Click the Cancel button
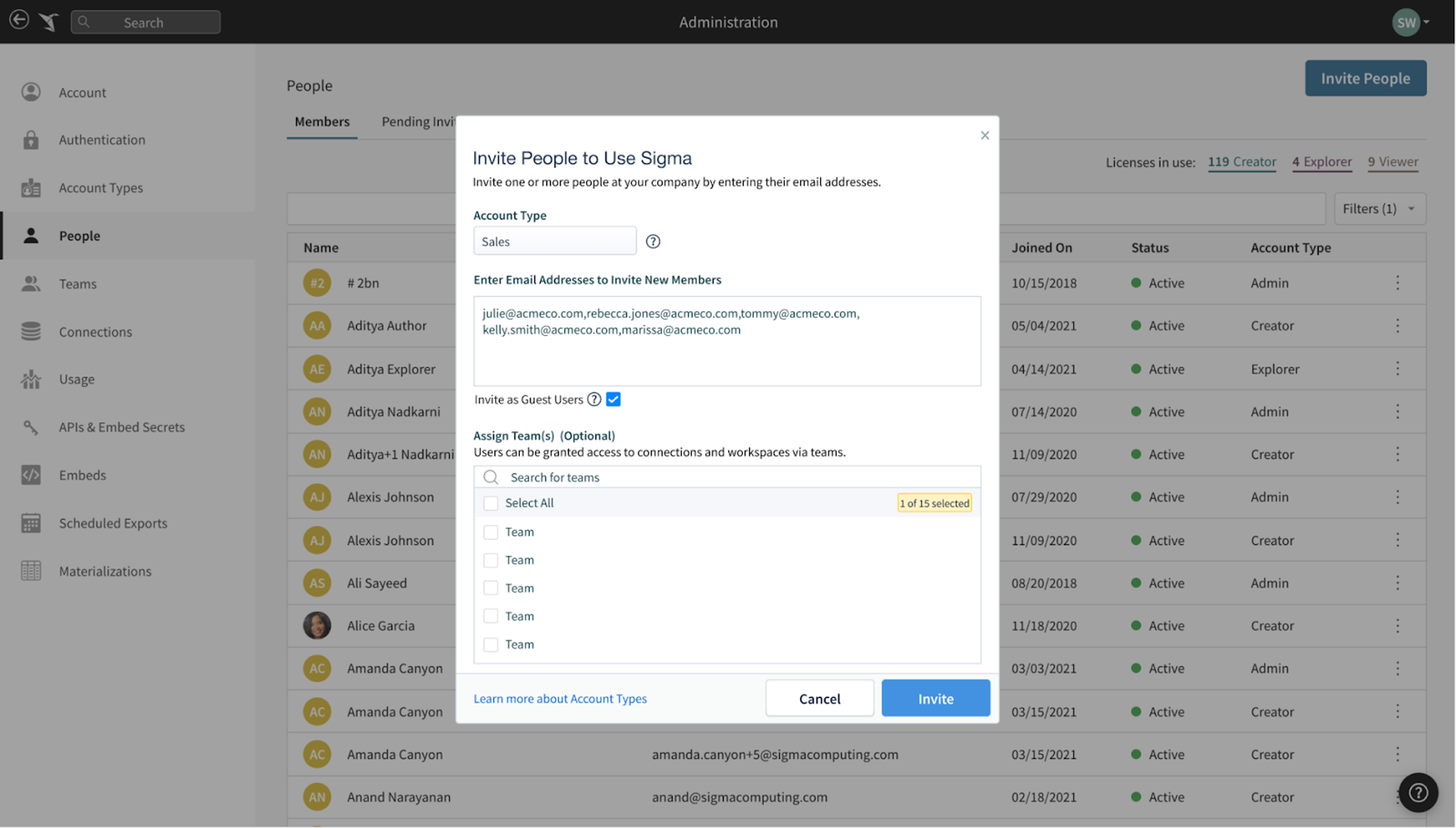The image size is (1456, 828). pos(819,698)
